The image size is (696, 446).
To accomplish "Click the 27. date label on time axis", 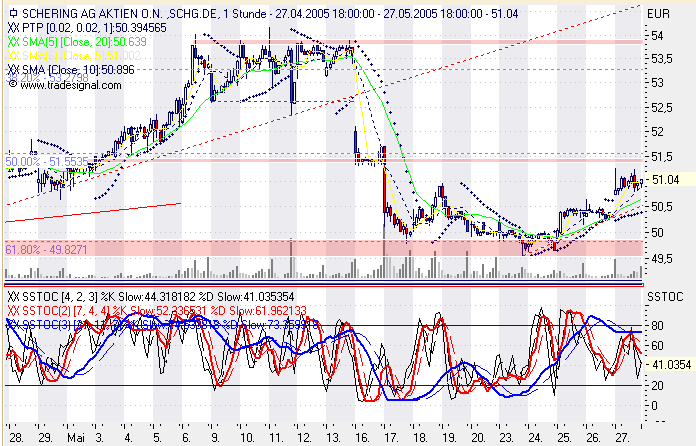I will 622,438.
